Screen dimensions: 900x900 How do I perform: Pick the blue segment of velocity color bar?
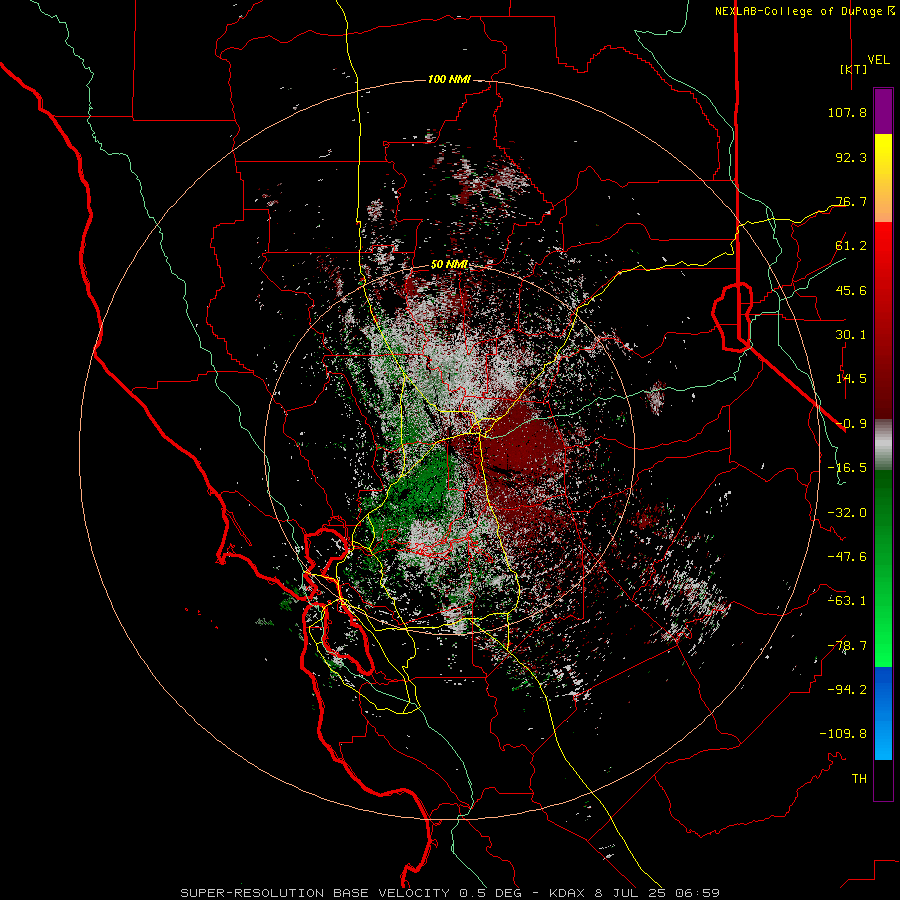pos(883,713)
